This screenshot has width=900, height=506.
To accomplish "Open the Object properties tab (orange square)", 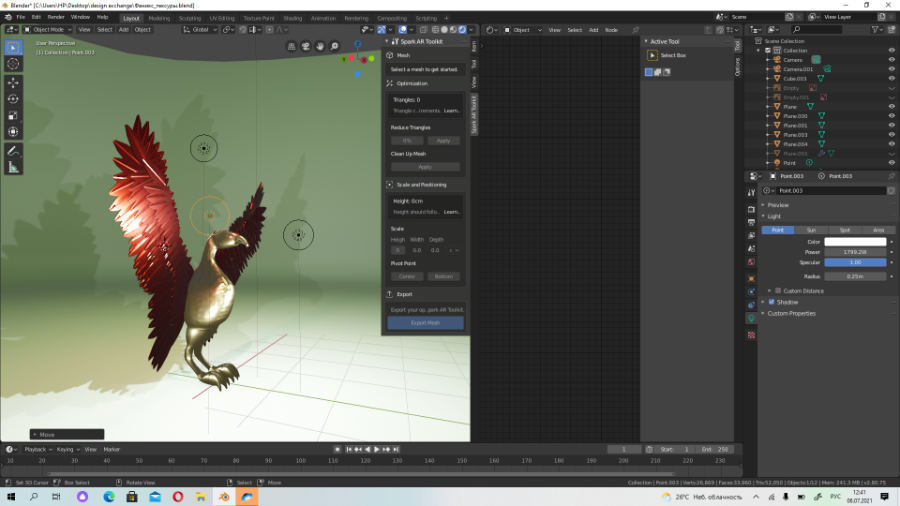I will tap(751, 279).
